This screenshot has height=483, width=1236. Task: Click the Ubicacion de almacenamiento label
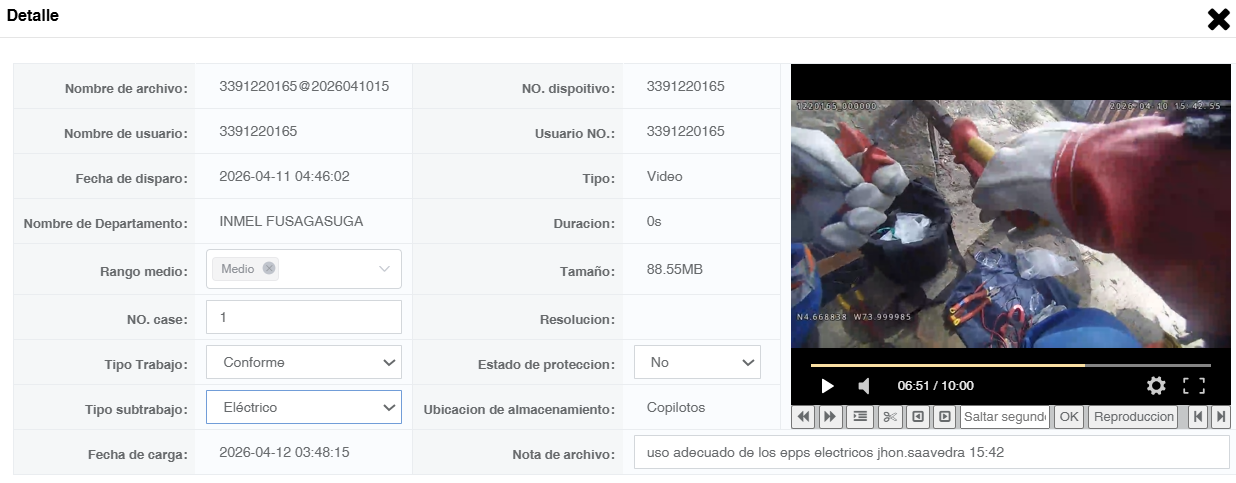519,410
